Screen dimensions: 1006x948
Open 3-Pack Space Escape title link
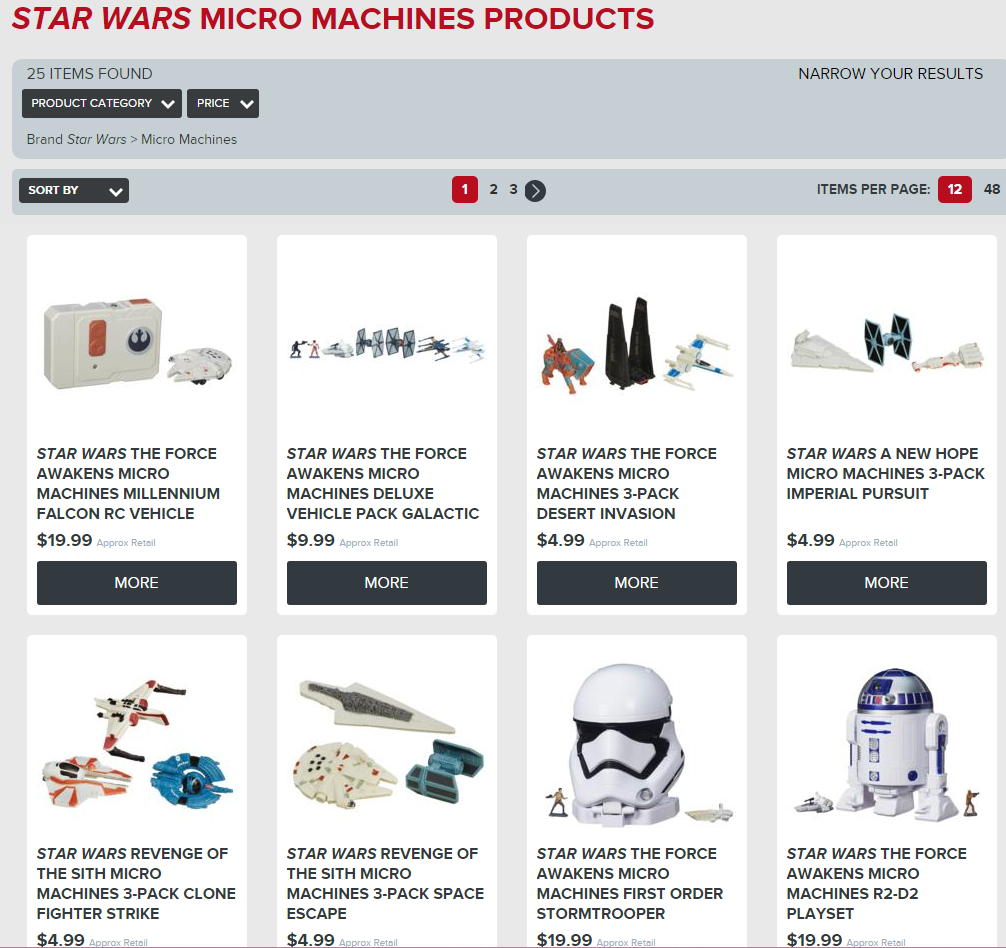coord(386,883)
